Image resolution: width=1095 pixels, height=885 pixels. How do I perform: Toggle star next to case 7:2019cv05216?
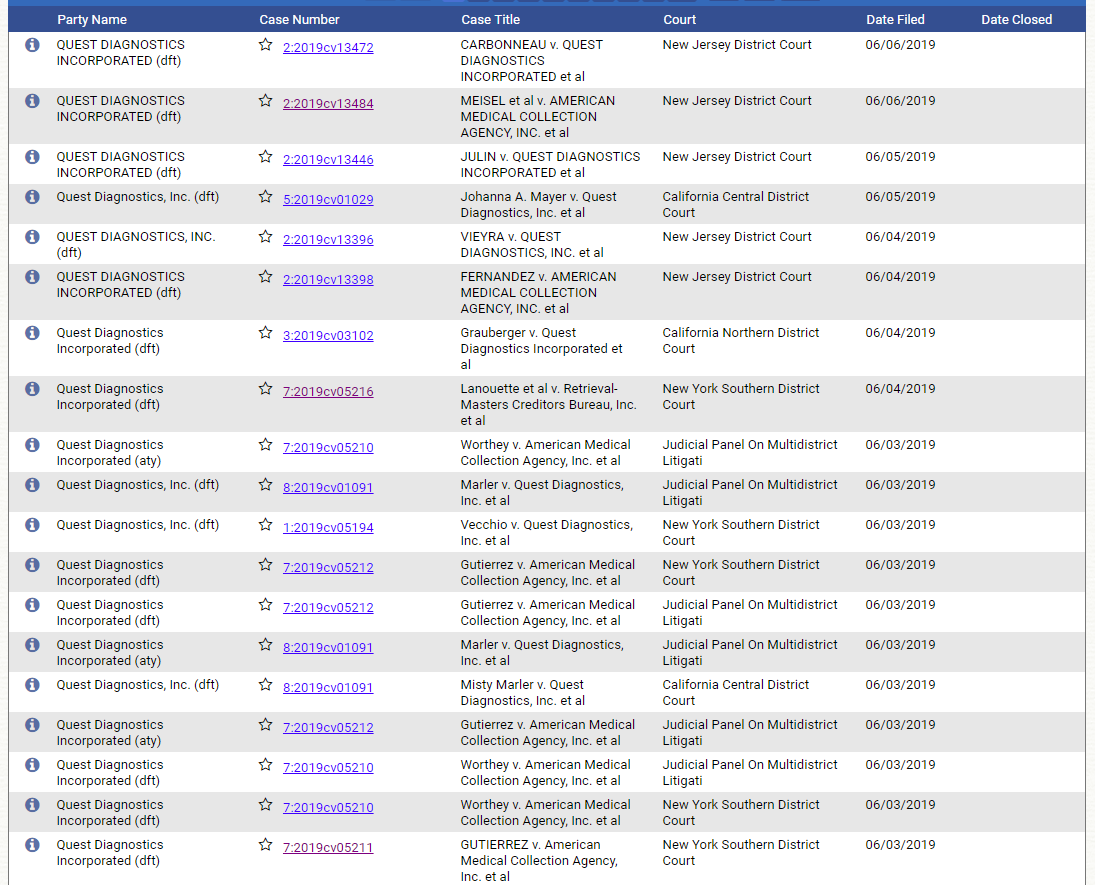click(265, 388)
